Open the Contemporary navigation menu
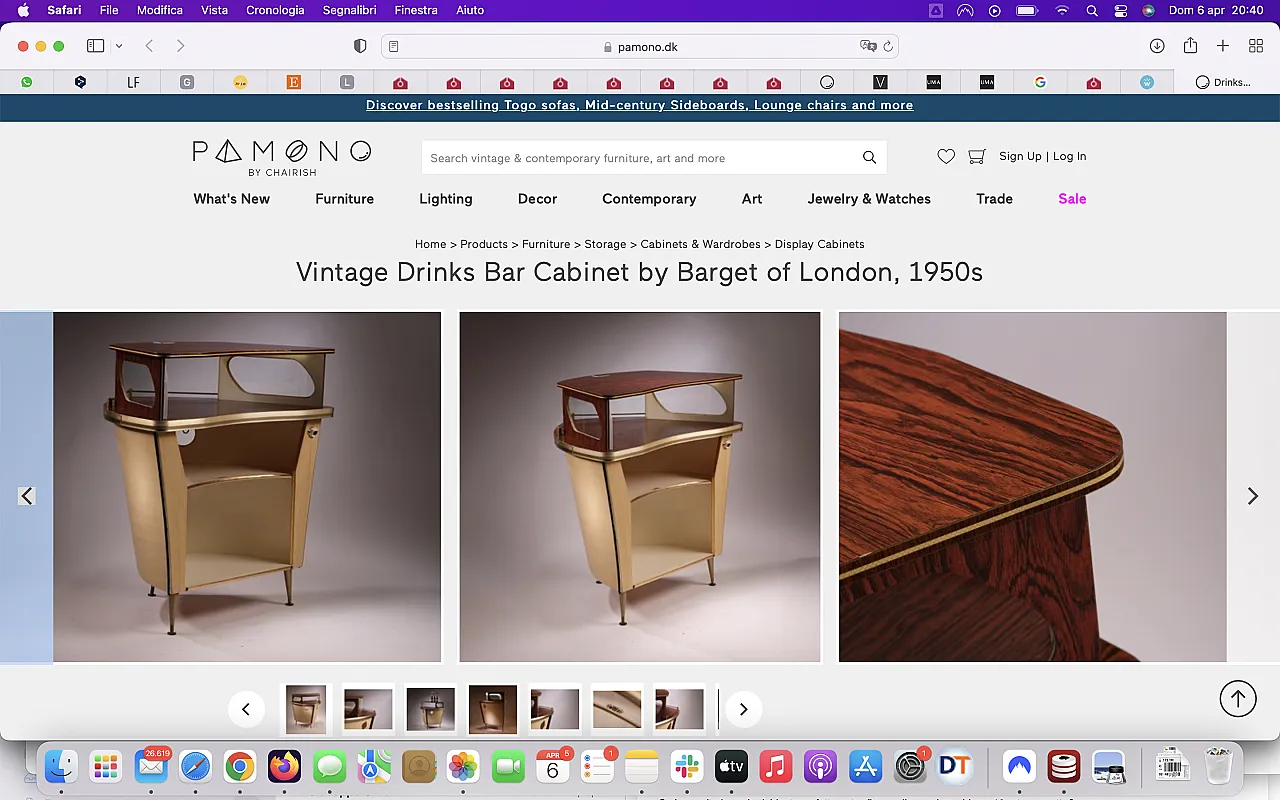 649,199
